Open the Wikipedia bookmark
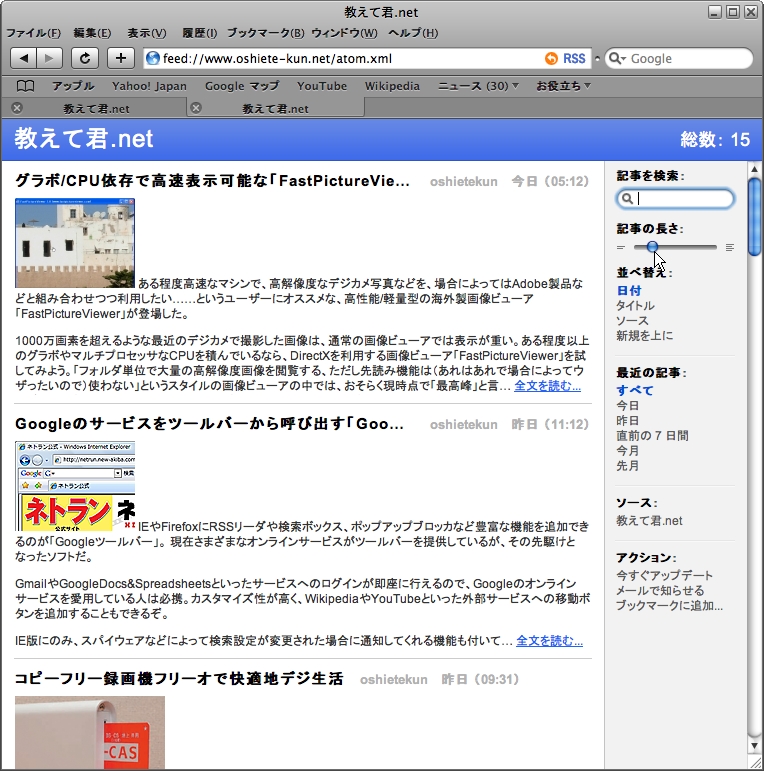Screen dimensions: 764x771 [x=392, y=86]
